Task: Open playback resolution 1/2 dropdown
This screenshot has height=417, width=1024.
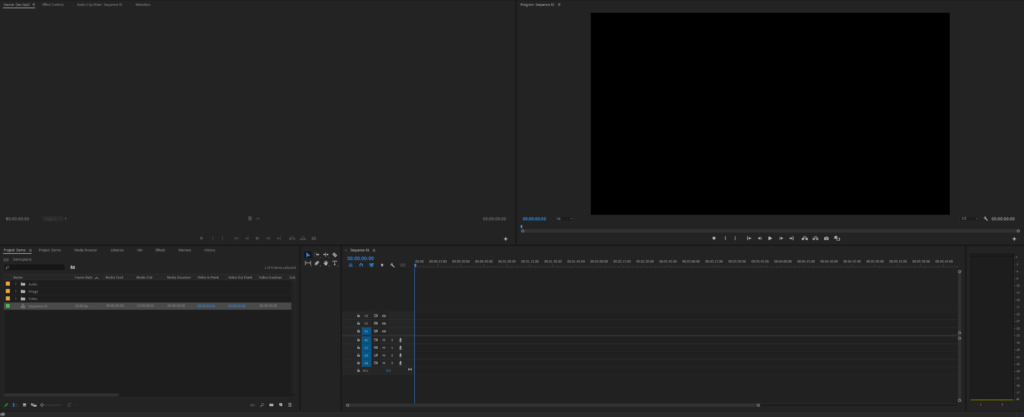Action: (x=969, y=219)
